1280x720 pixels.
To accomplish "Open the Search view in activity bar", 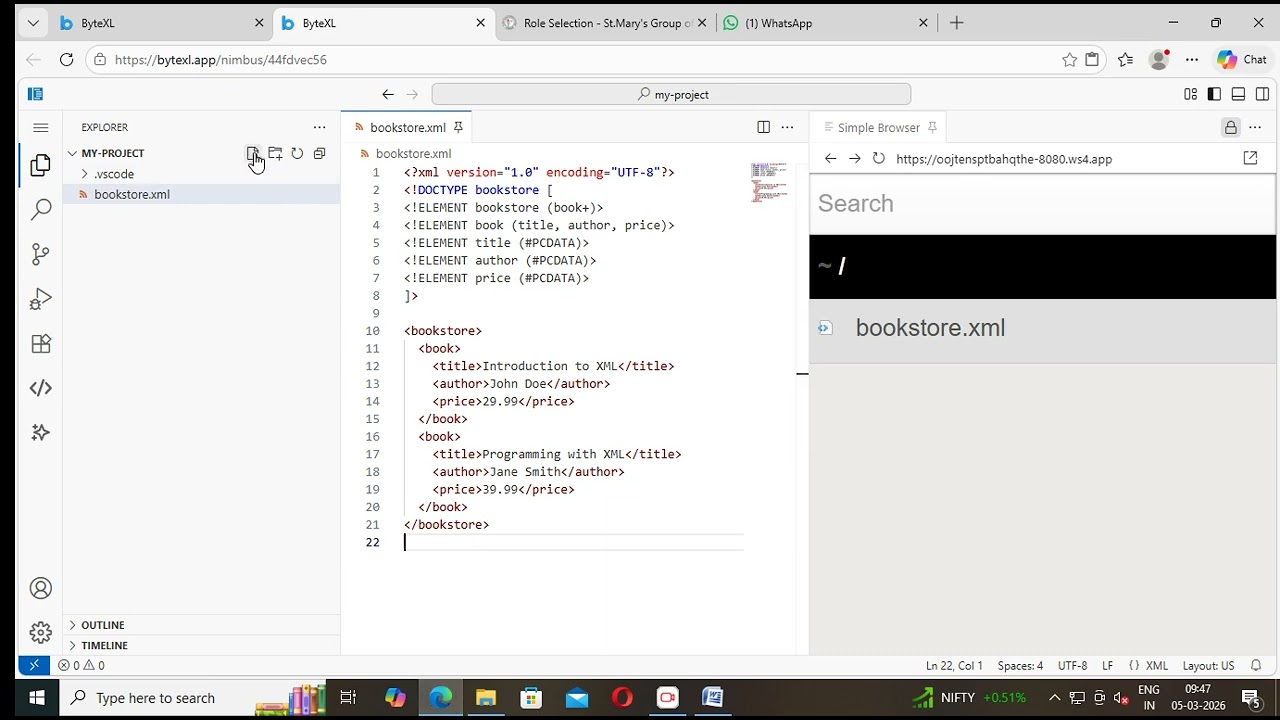I will [x=41, y=209].
